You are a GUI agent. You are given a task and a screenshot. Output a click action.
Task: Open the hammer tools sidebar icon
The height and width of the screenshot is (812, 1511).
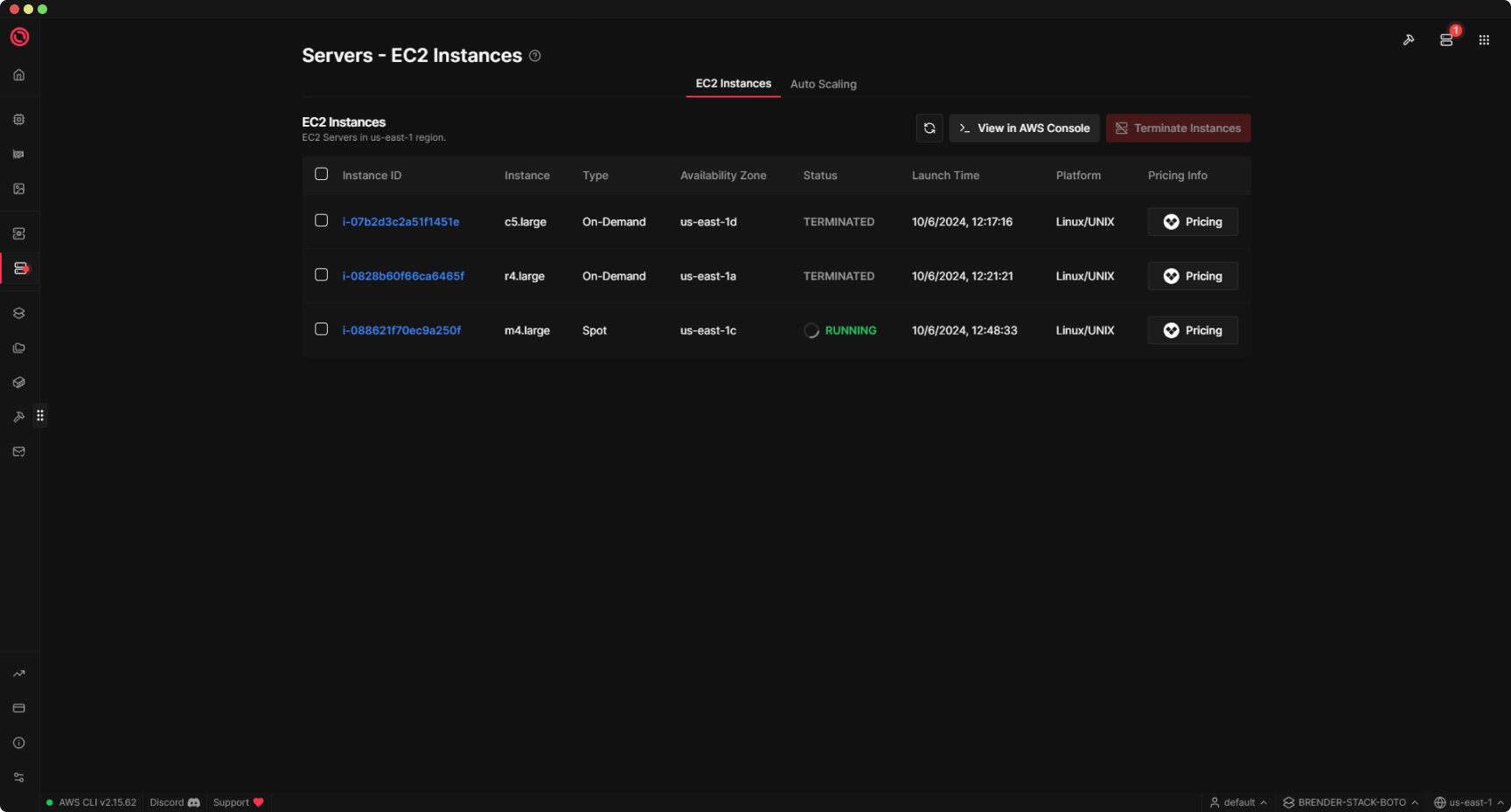(x=19, y=417)
